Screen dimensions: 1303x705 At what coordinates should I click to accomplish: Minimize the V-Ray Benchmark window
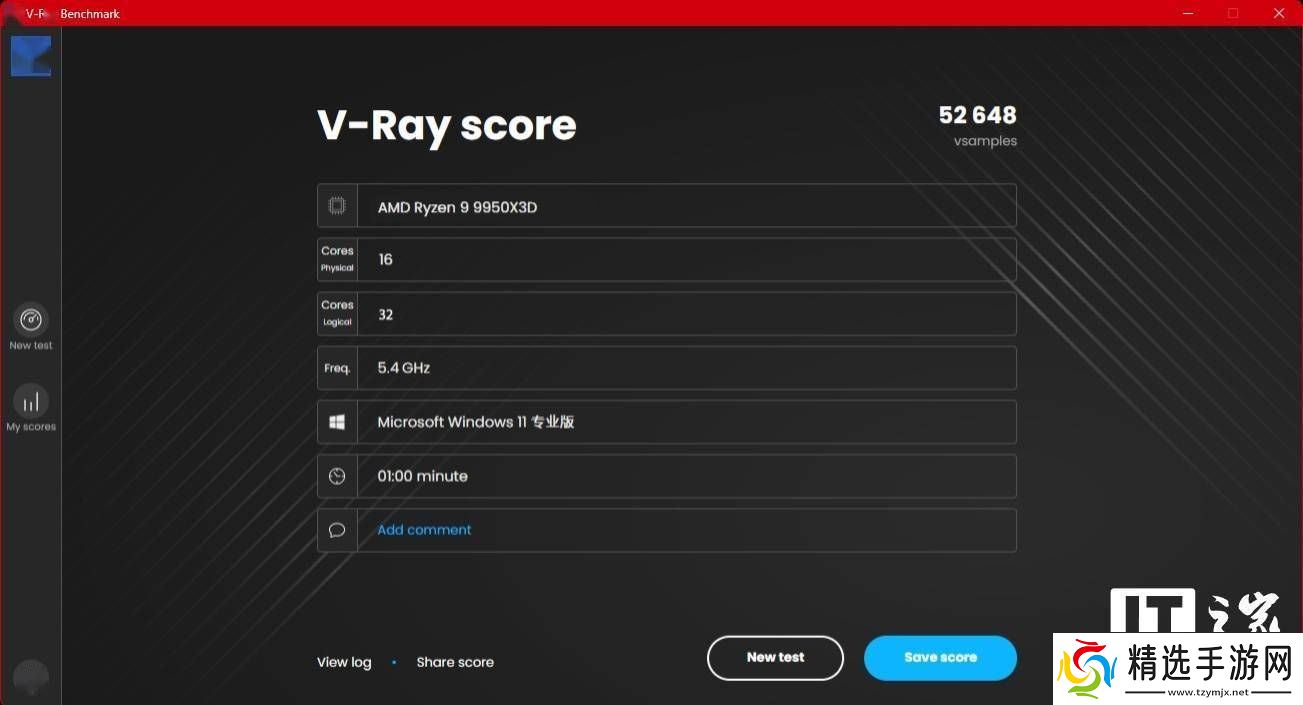point(1187,13)
